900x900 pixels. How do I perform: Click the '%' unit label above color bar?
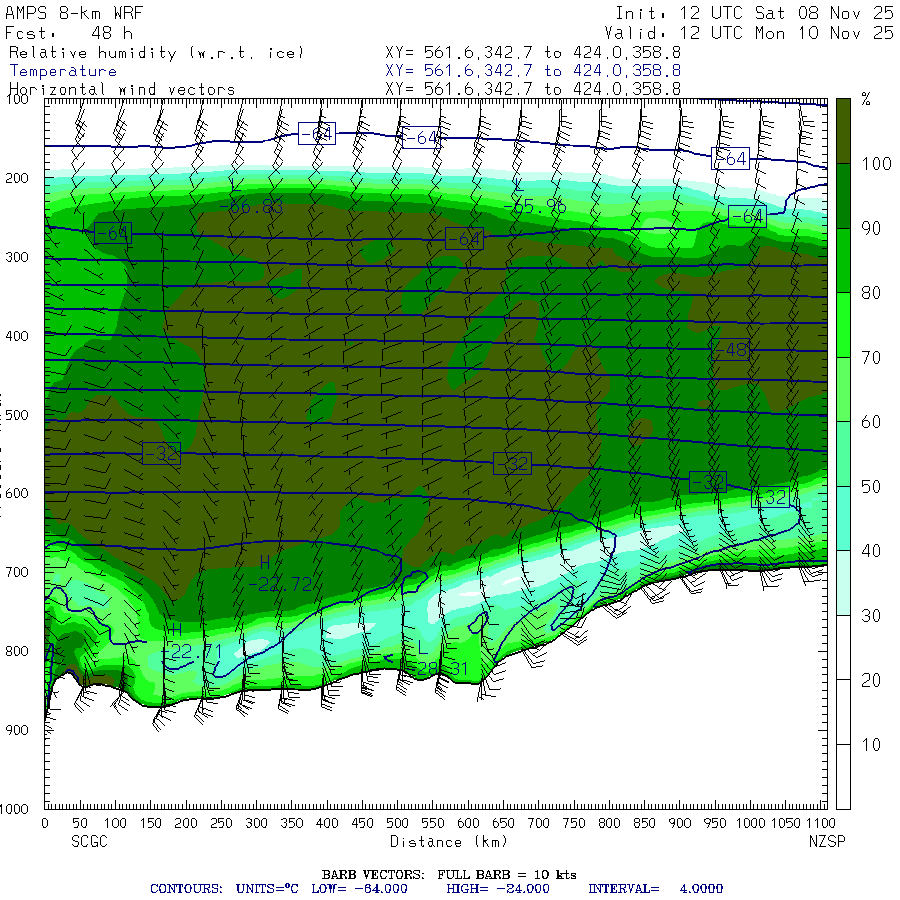pos(866,99)
